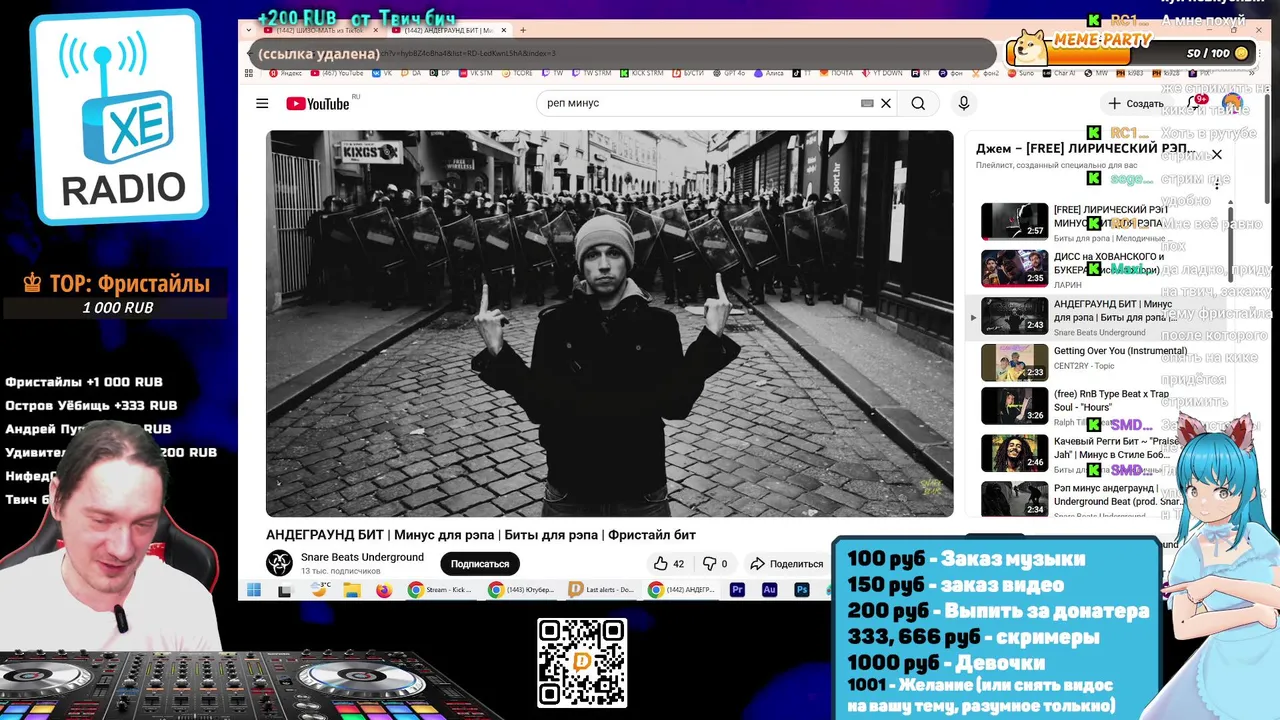1280x720 pixels.
Task: Clear the search box with the X icon
Action: [886, 103]
